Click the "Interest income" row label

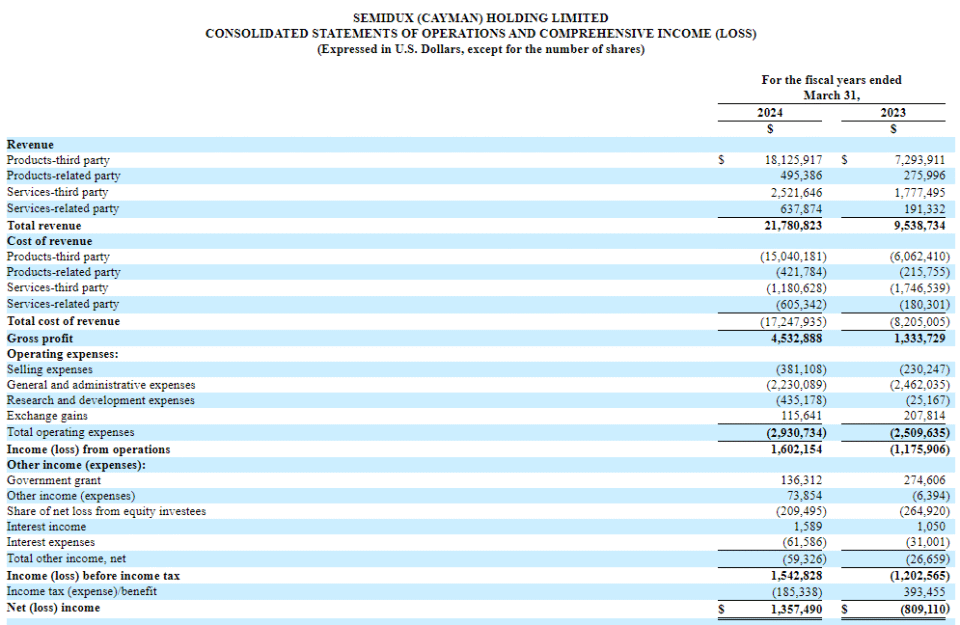47,527
